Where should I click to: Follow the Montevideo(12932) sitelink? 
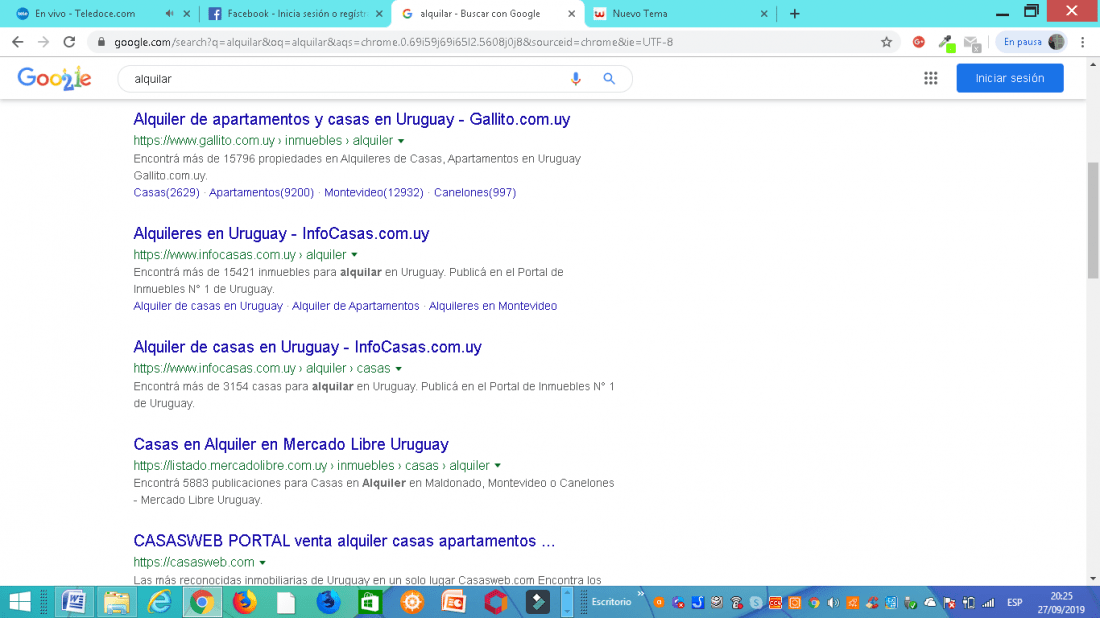pos(374,192)
